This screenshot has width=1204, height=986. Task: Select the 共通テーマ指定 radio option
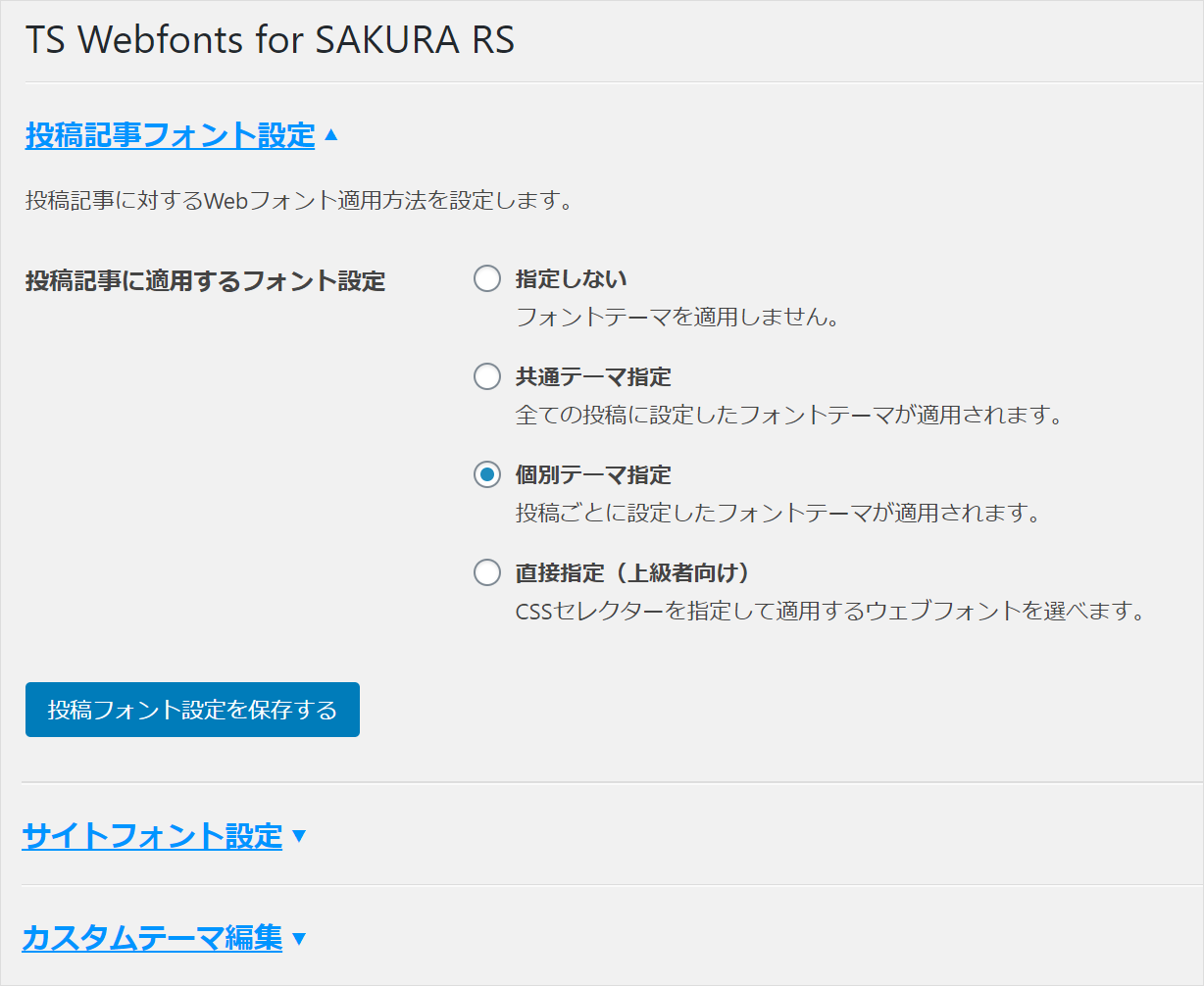tap(487, 376)
